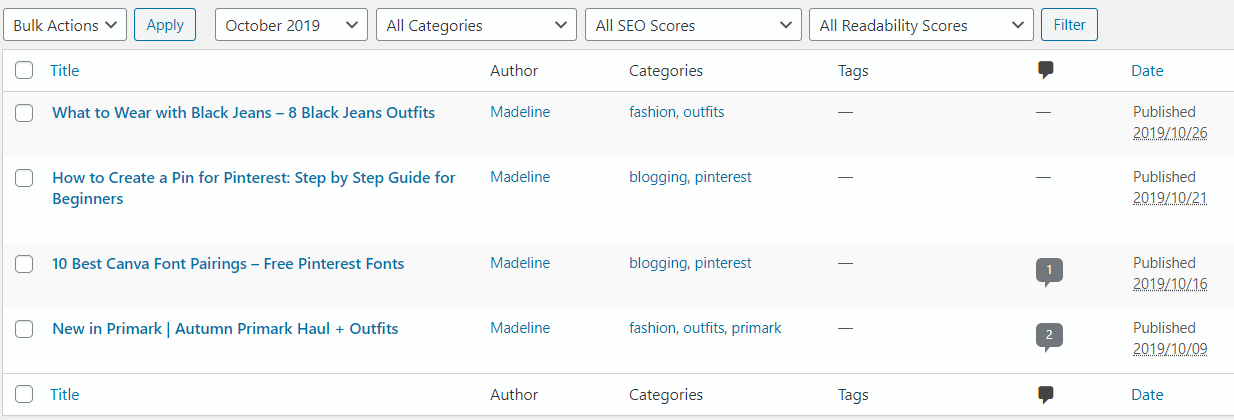Click blogging category on Create a Pin row
1234x420 pixels.
[x=658, y=177]
